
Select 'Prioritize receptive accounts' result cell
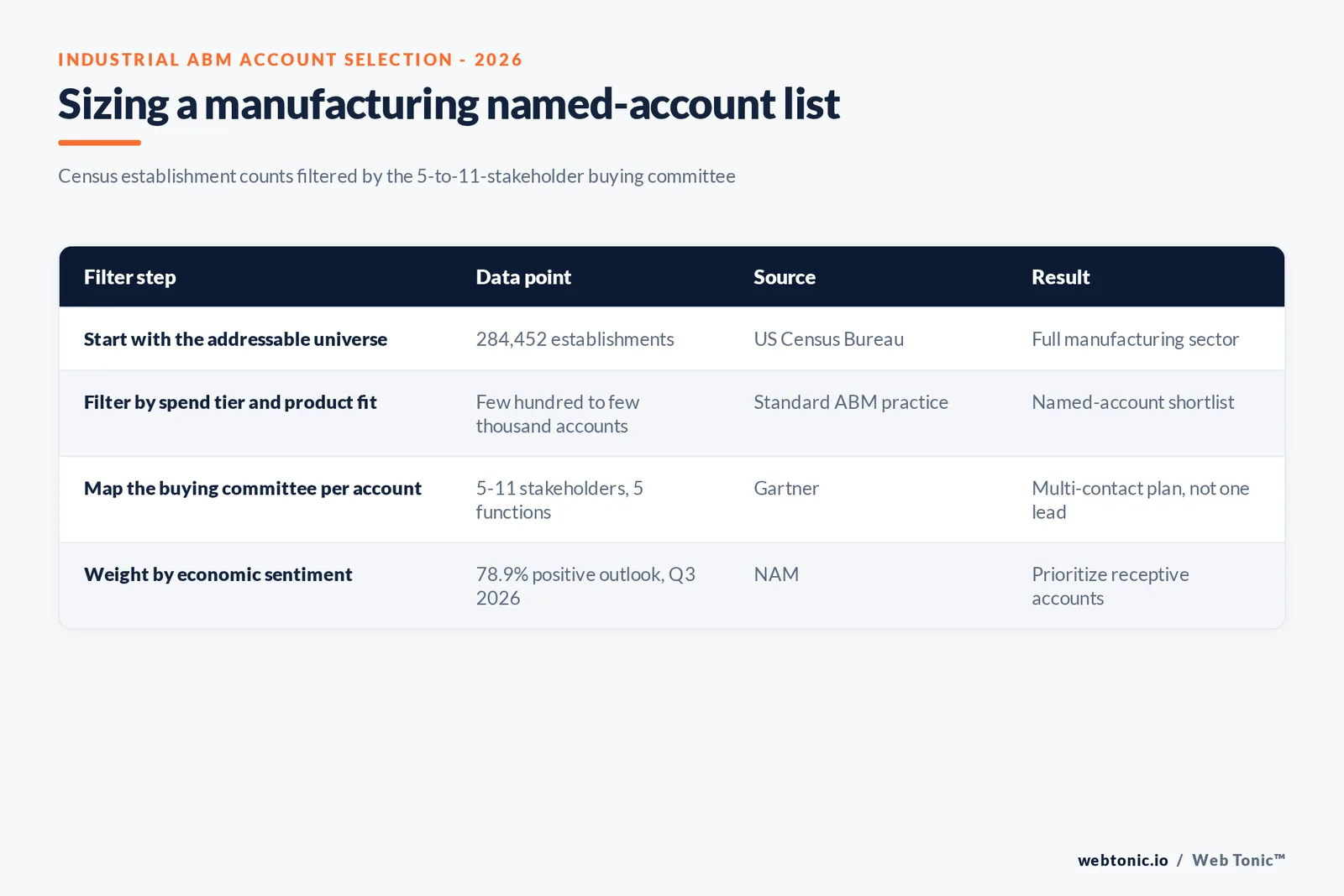pyautogui.click(x=1110, y=586)
